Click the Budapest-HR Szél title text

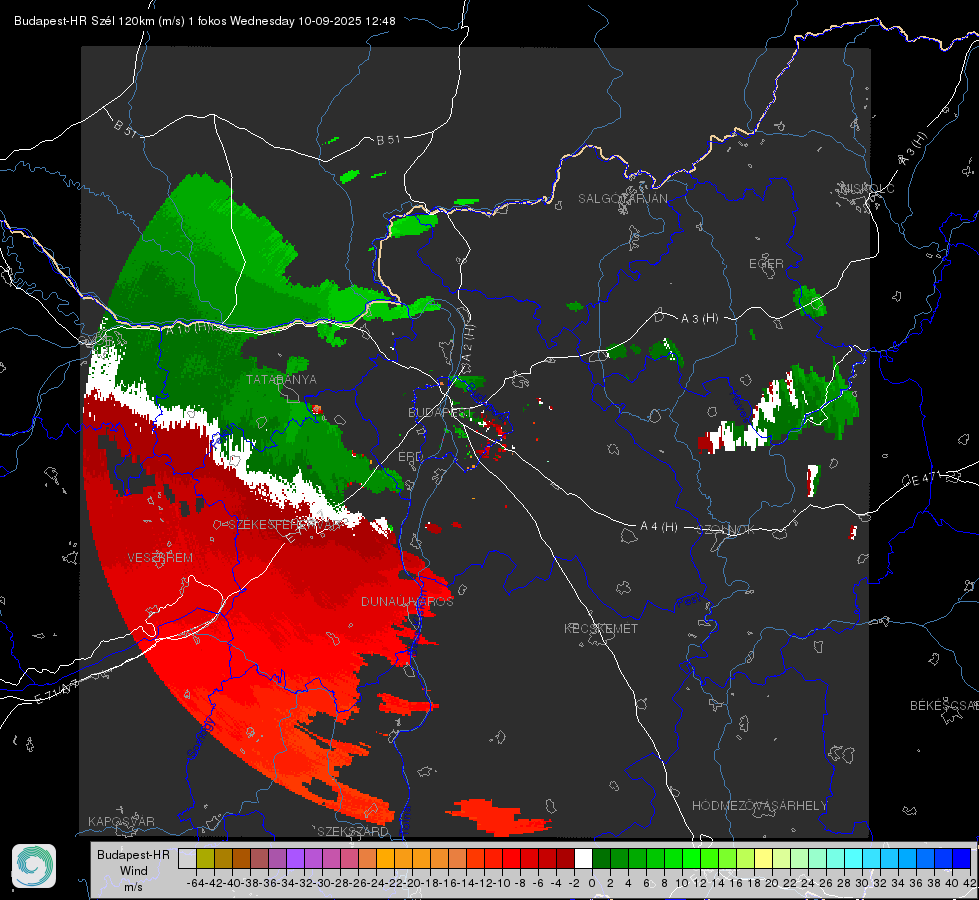65,21
